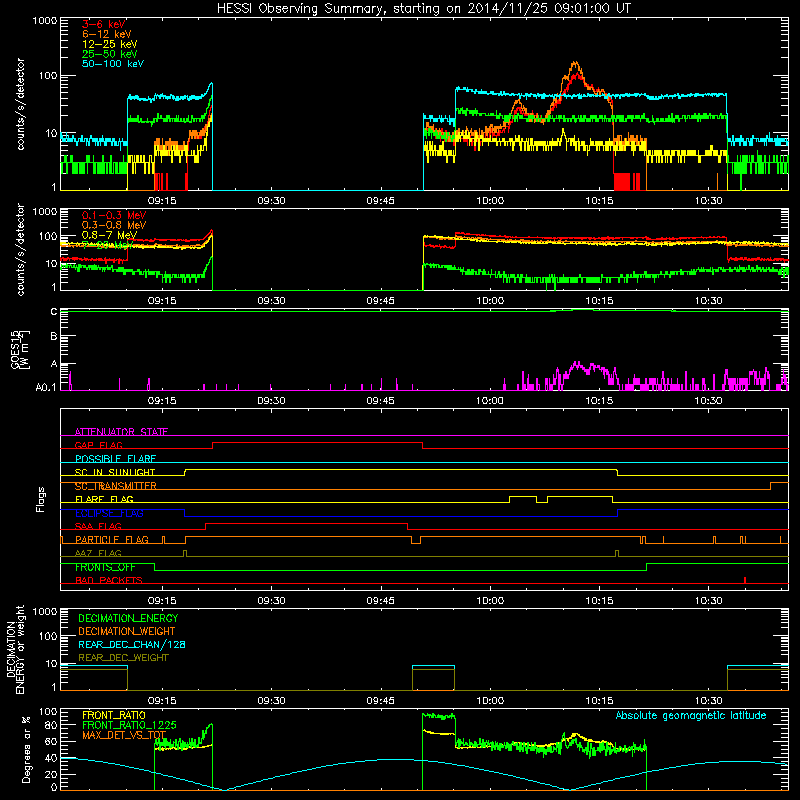800x800 pixels.
Task: Click the magenta GOES flux peak near 10:12
Action: (577, 364)
